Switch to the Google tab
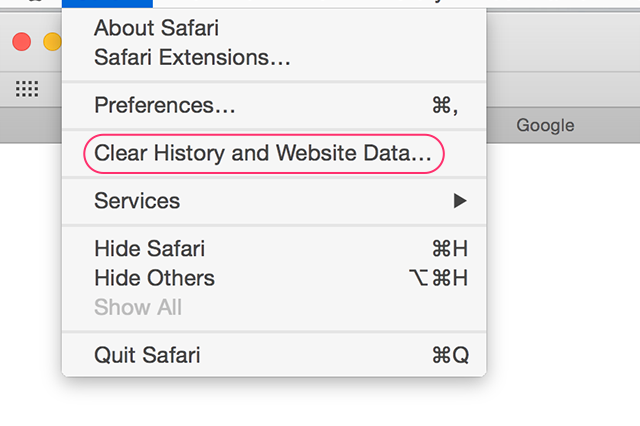Screen dimensions: 640x426 click(x=545, y=125)
